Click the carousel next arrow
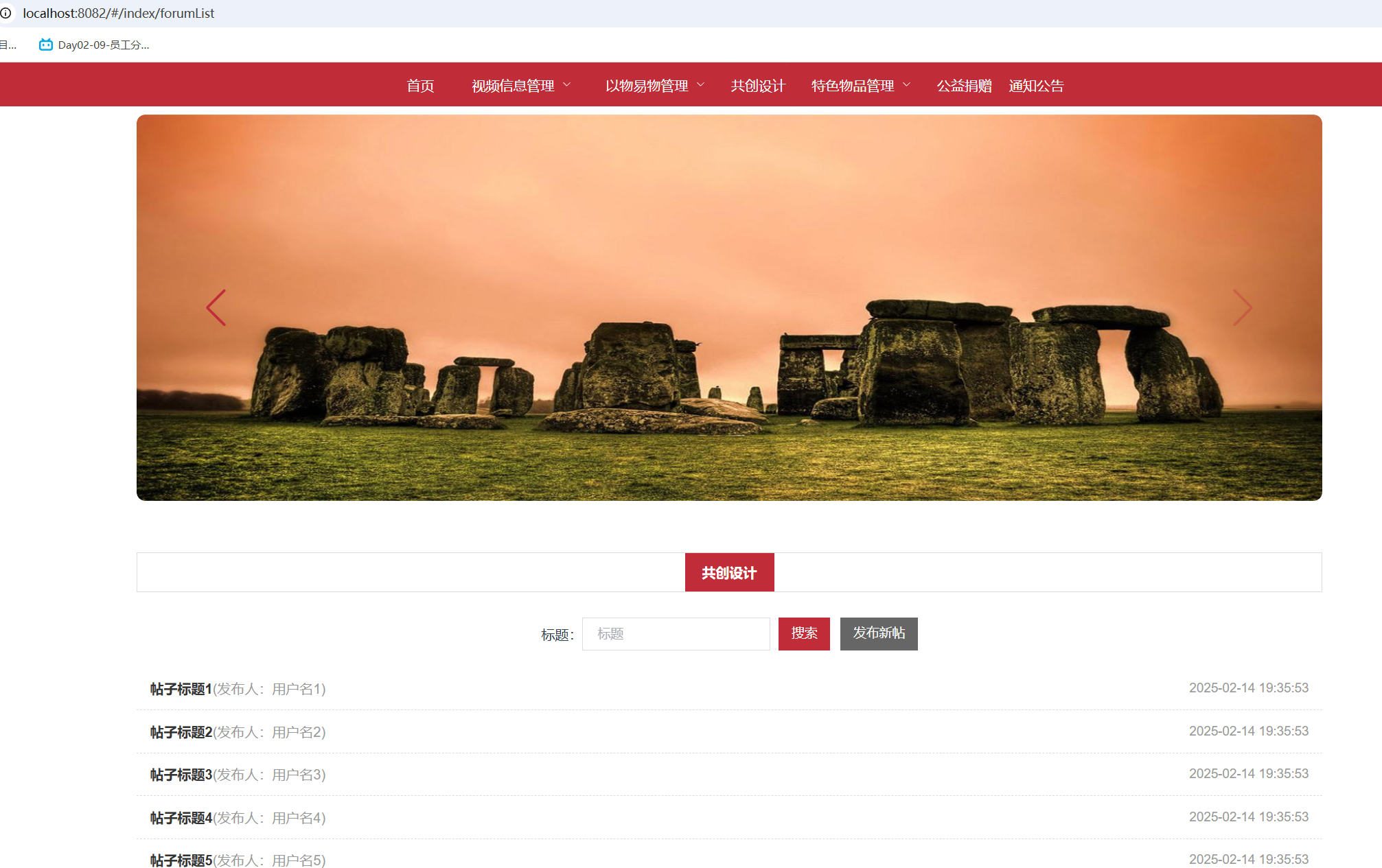 pyautogui.click(x=1242, y=307)
